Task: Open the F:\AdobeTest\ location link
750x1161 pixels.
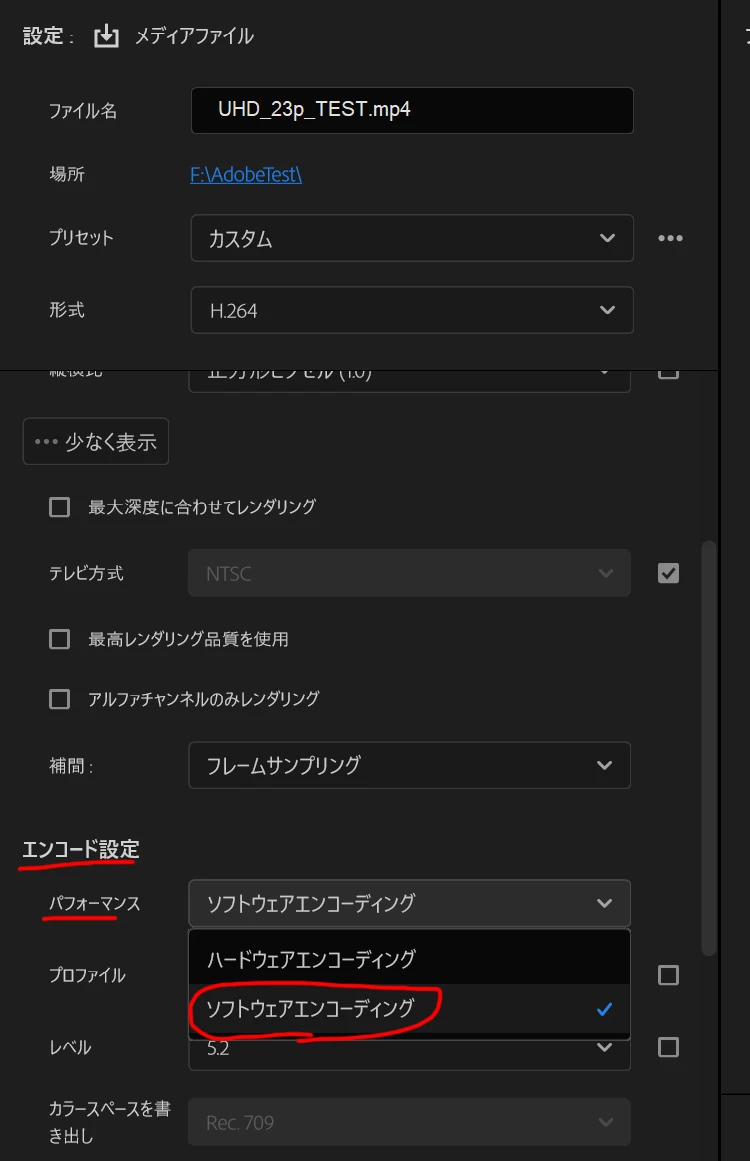Action: point(246,175)
